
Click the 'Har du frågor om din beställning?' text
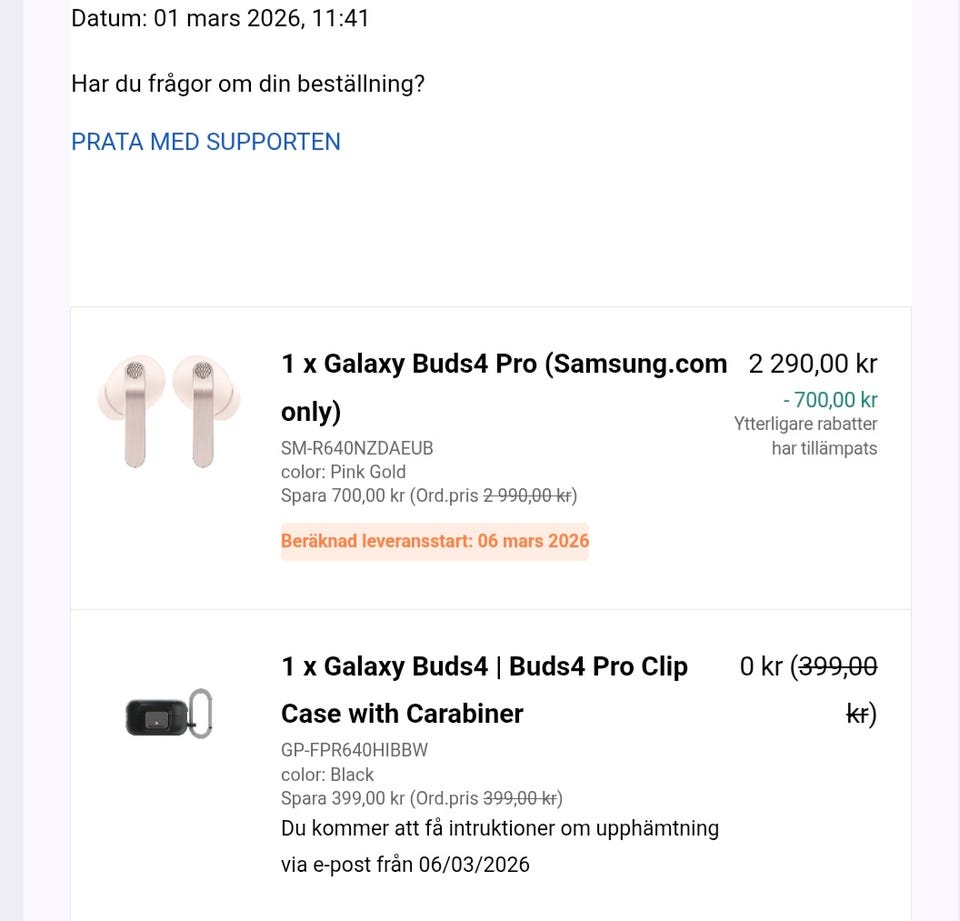click(x=248, y=84)
